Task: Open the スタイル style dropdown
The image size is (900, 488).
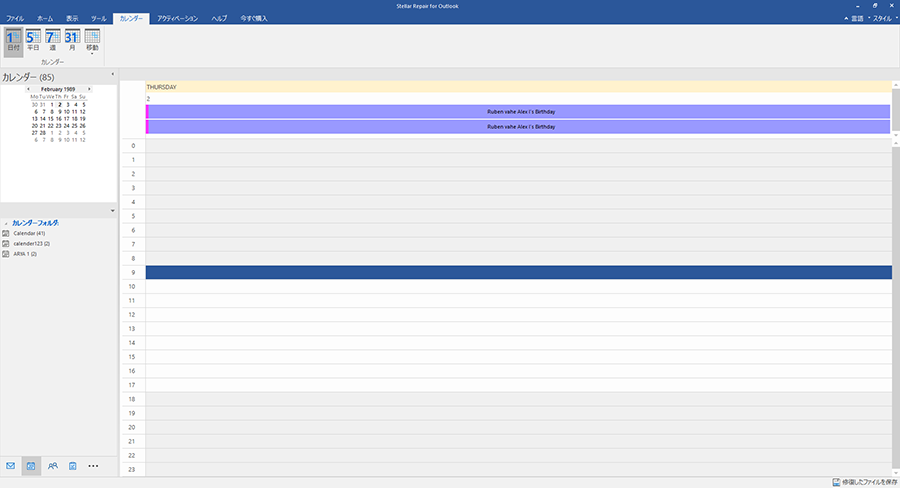Action: pos(880,19)
